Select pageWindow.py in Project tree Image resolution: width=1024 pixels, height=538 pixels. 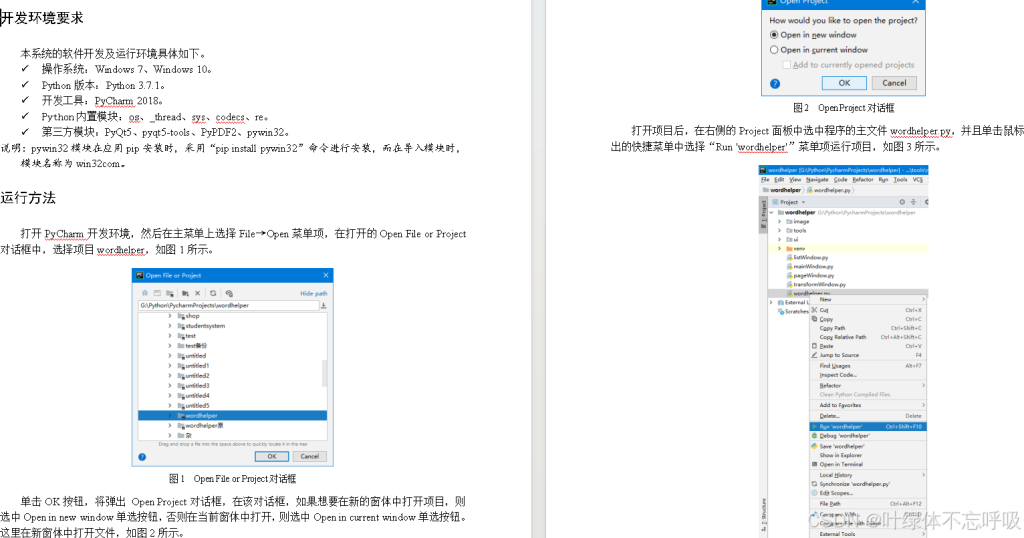[810, 276]
